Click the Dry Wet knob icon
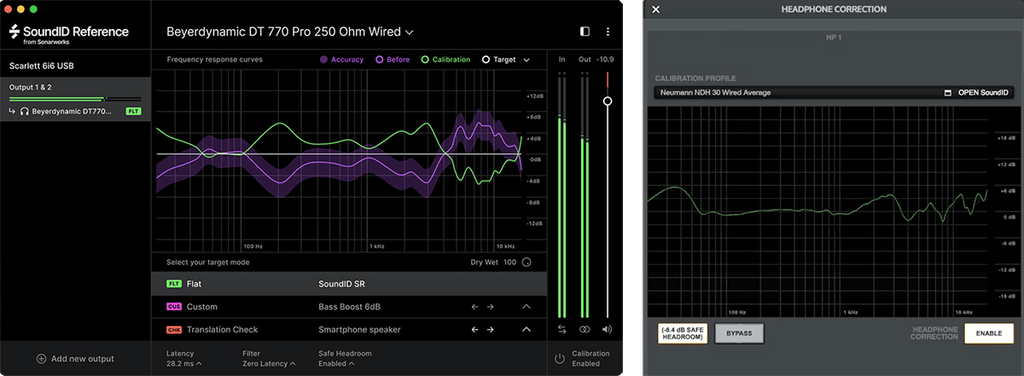Viewport: 1024px width, 376px height. [526, 262]
